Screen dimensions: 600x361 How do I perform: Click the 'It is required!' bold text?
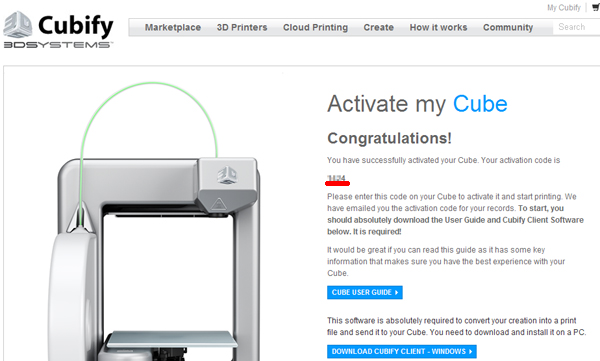pos(377,232)
